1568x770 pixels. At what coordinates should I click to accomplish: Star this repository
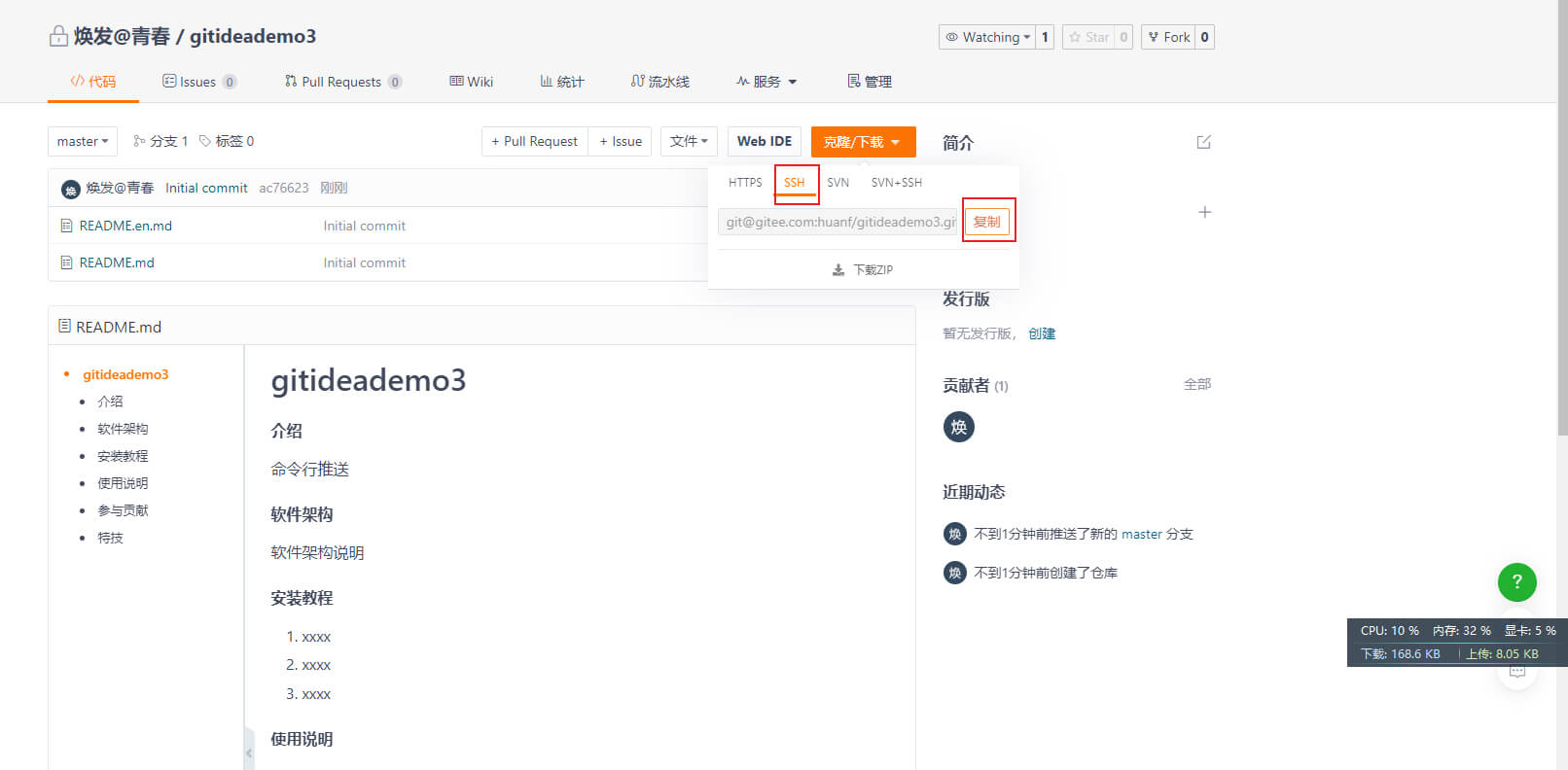click(x=1088, y=37)
